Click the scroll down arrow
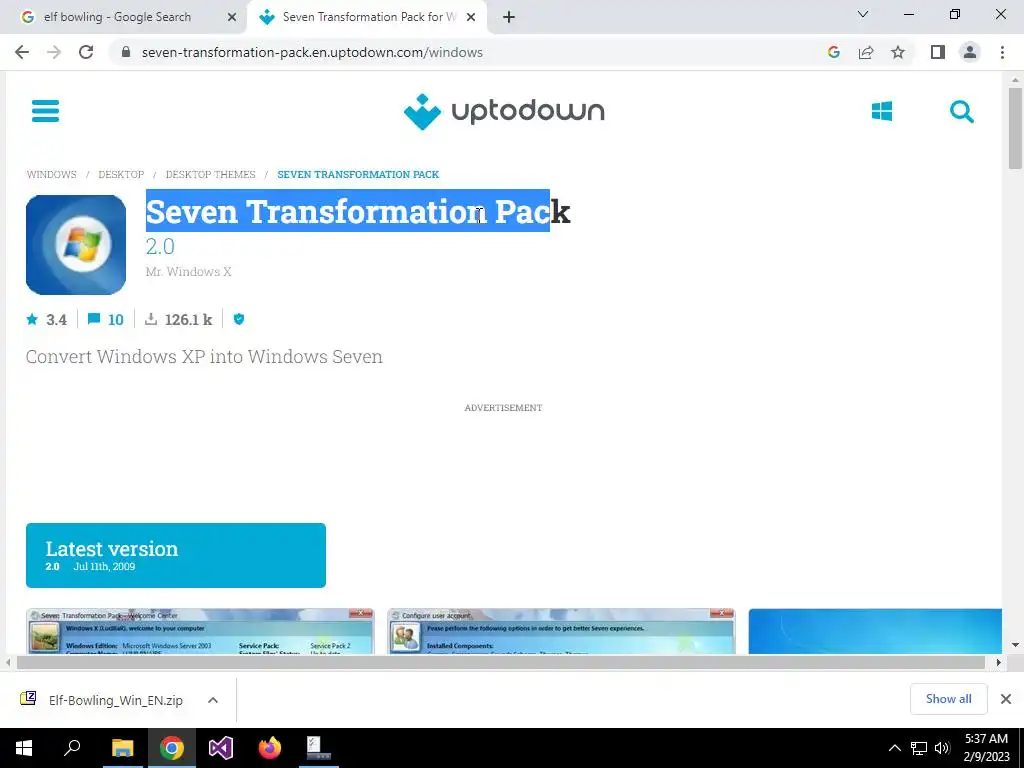The width and height of the screenshot is (1024, 768). click(1015, 645)
